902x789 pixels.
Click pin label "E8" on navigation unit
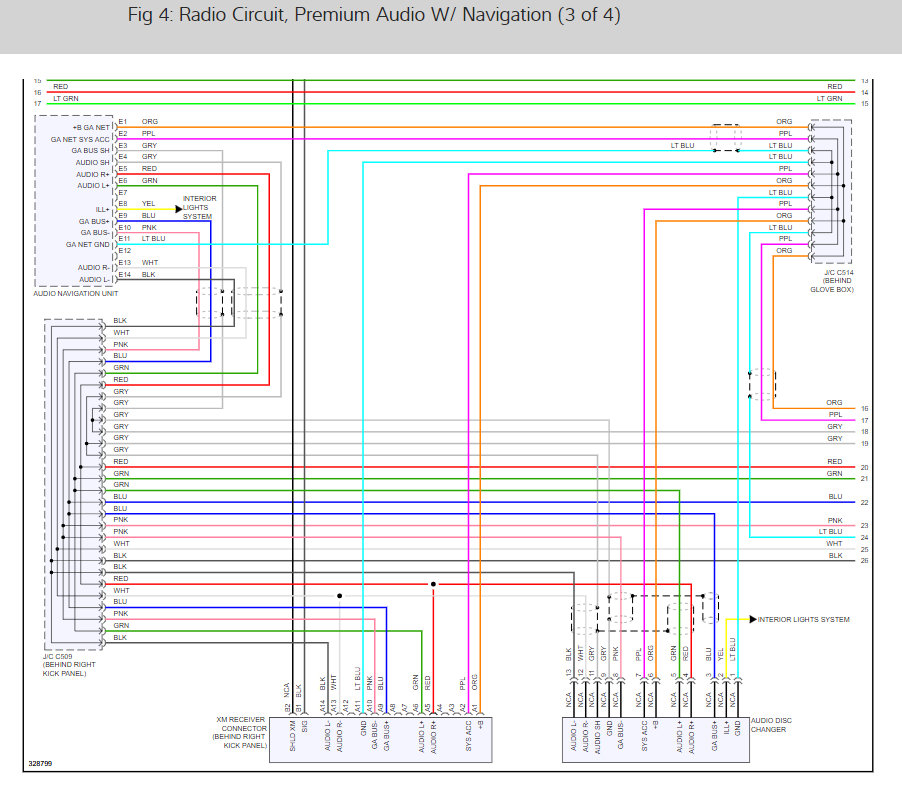(123, 204)
